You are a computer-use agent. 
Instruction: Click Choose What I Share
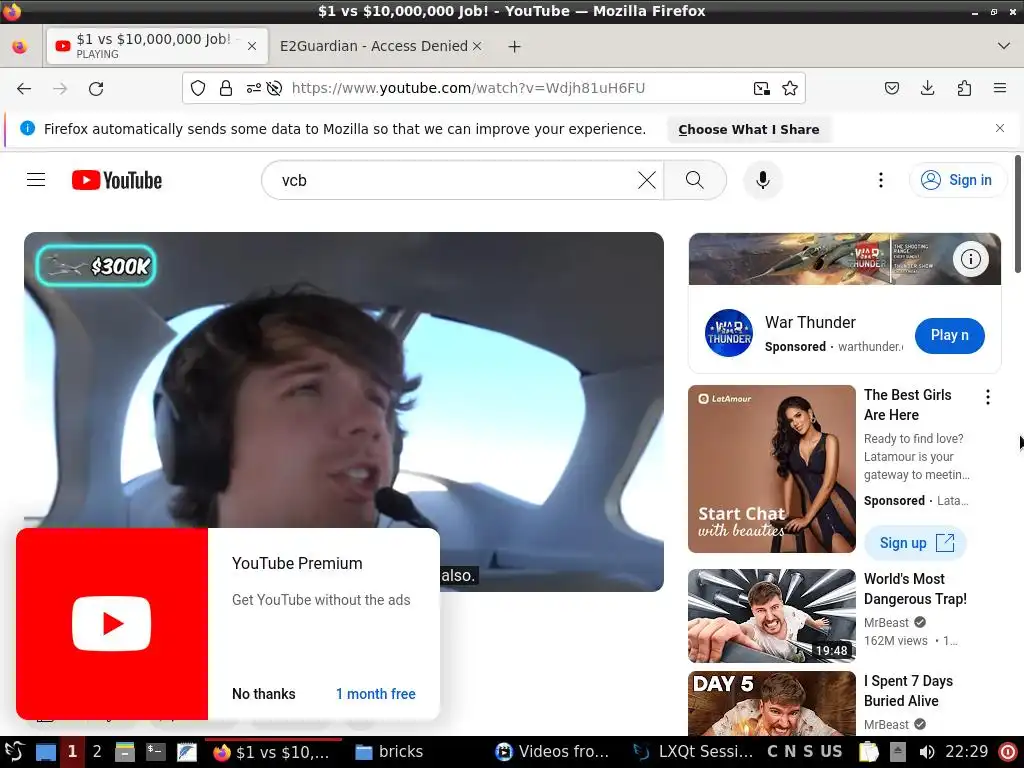coord(748,129)
